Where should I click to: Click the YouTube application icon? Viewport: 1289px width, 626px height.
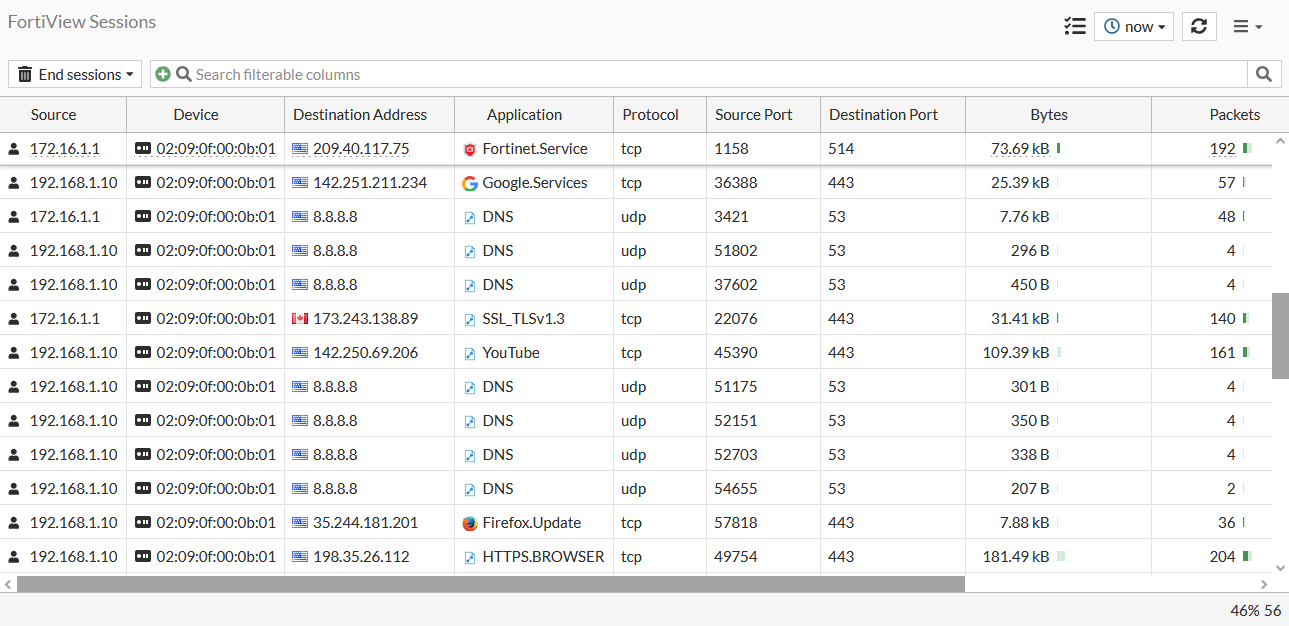pos(470,352)
